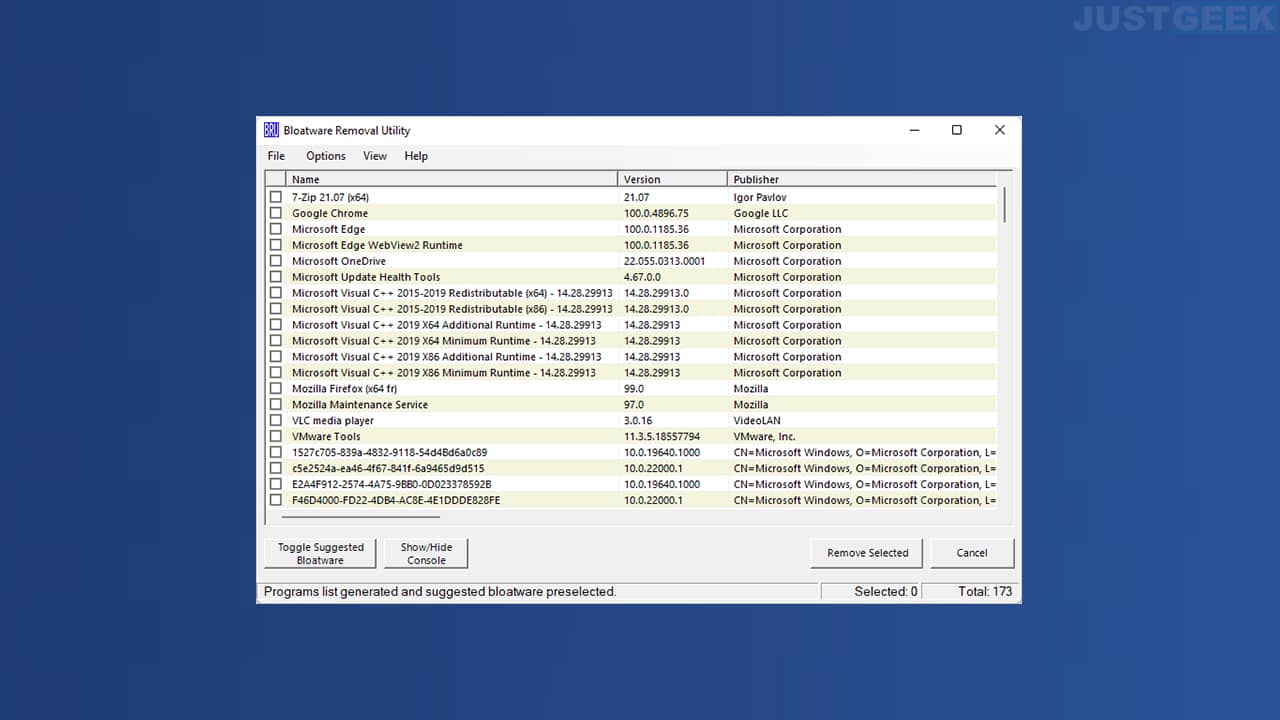This screenshot has width=1280, height=720.
Task: Click version 100.0.4896.75 of Google Chrome
Action: [656, 214]
